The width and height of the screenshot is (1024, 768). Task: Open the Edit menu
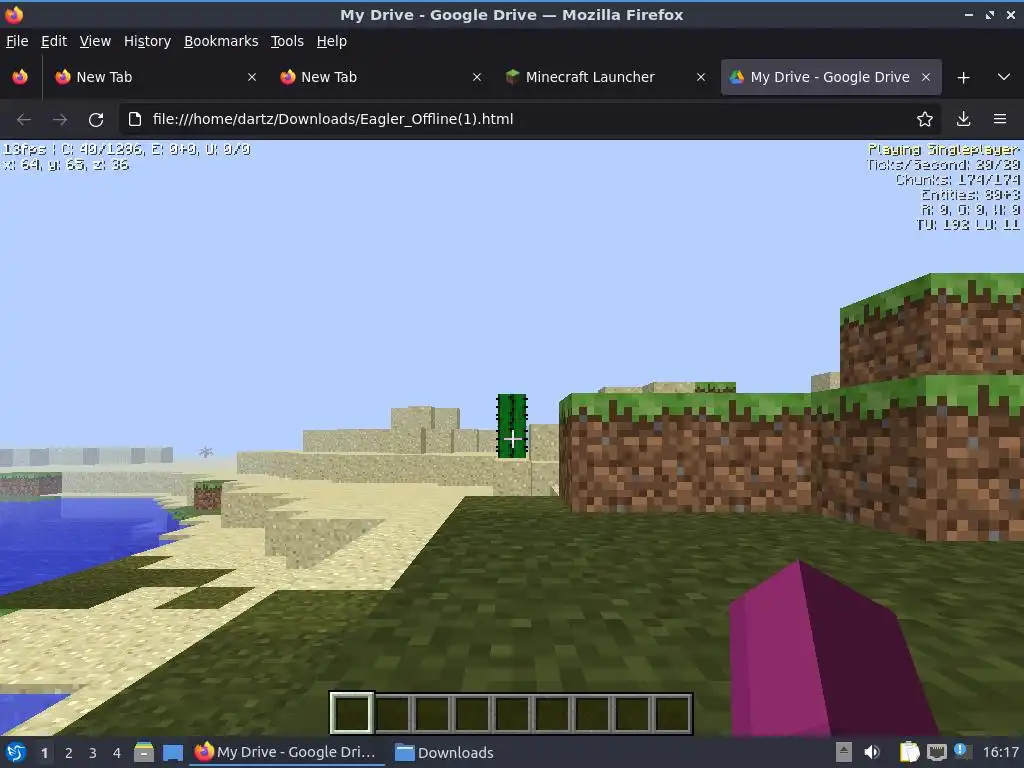(x=54, y=41)
